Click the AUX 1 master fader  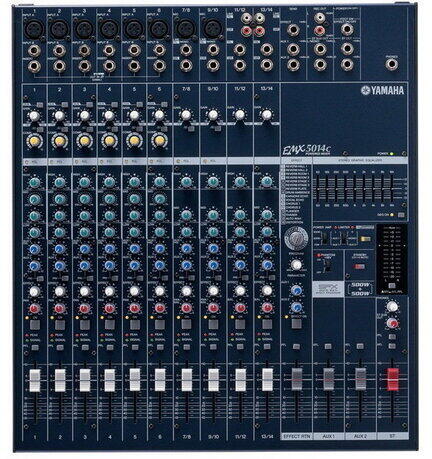[x=328, y=379]
